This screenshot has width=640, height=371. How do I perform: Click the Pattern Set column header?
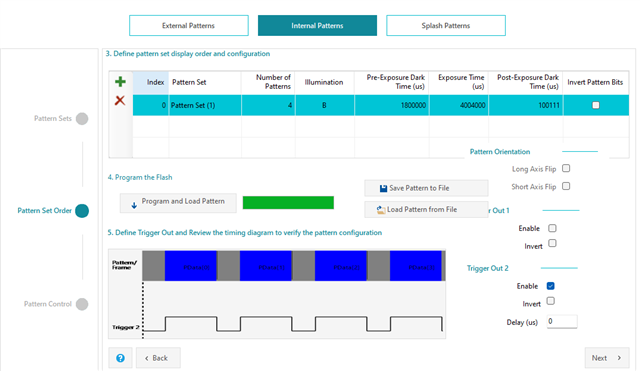[x=205, y=82]
